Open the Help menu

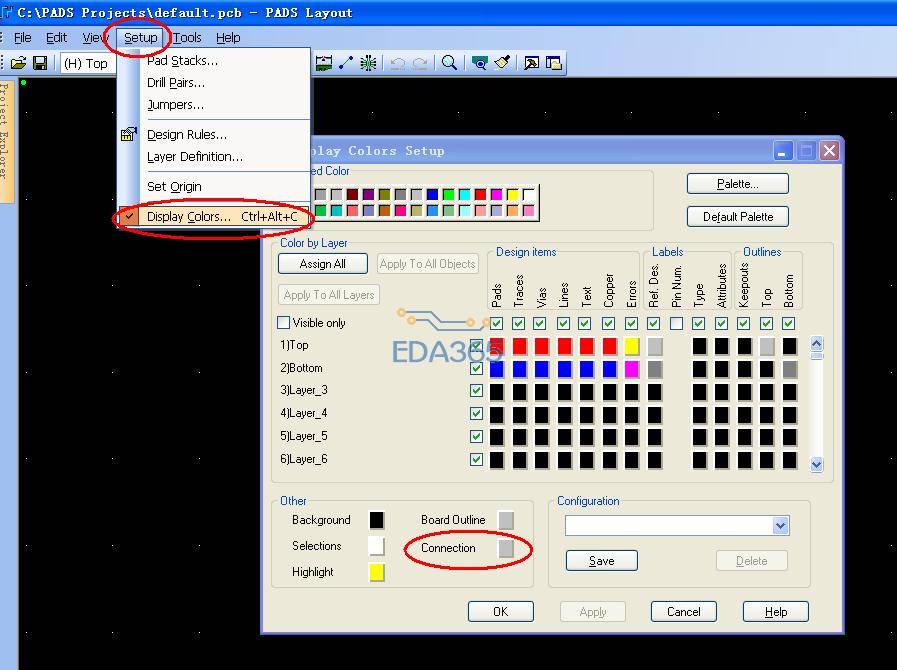228,38
